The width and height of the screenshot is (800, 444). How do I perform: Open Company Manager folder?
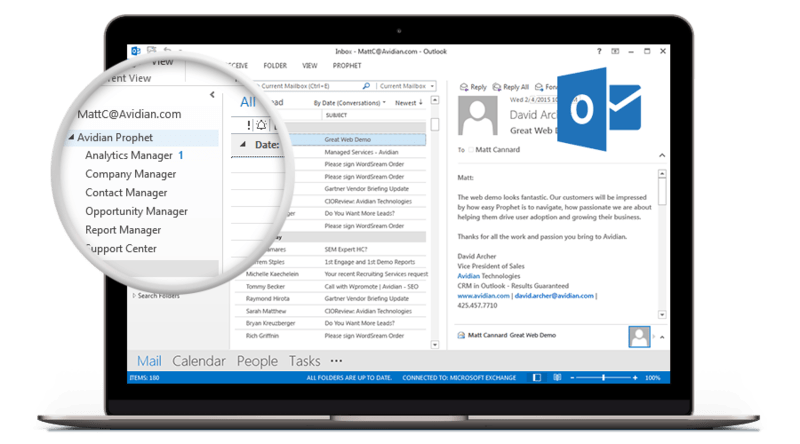click(131, 174)
